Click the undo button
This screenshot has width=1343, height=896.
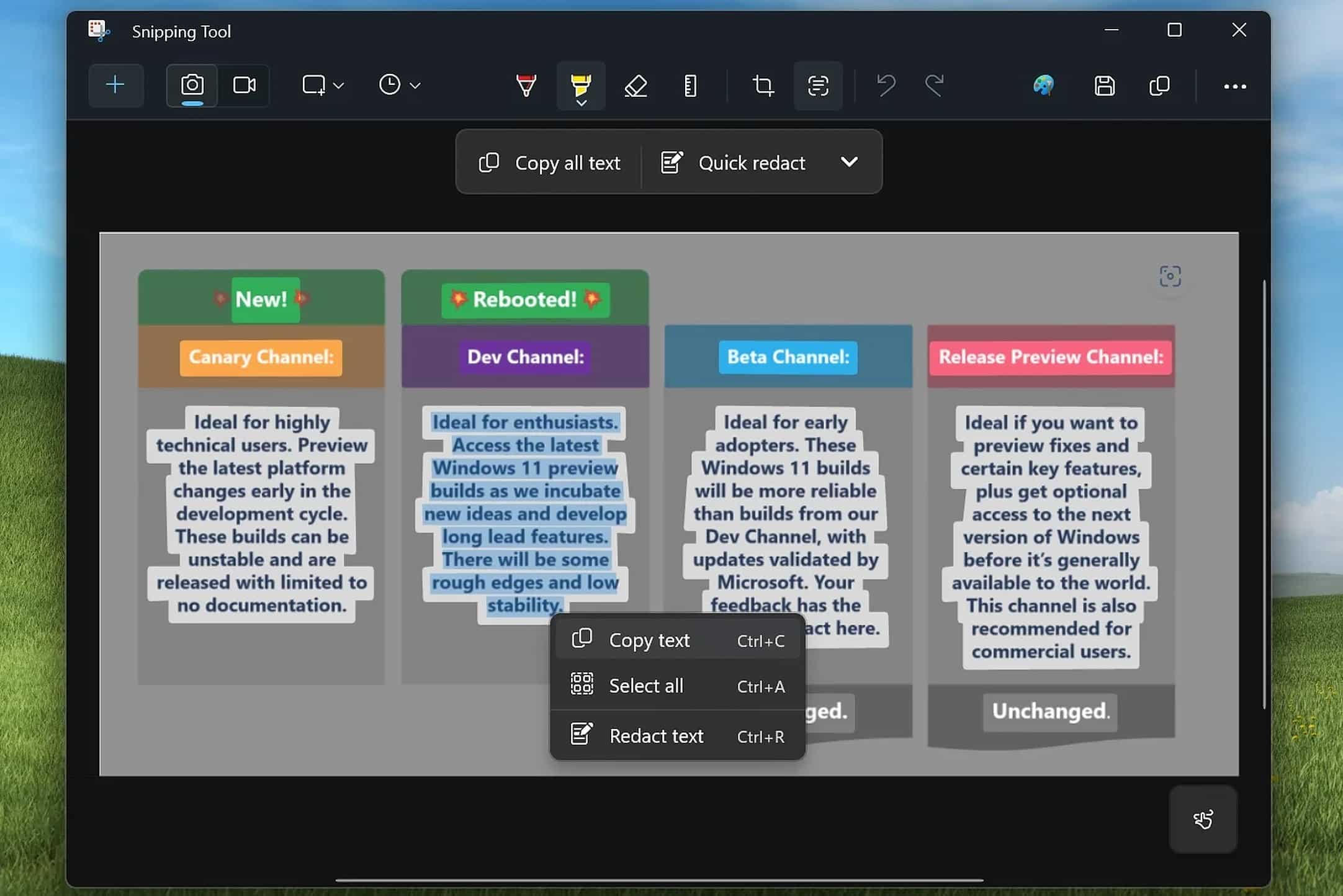coord(883,85)
